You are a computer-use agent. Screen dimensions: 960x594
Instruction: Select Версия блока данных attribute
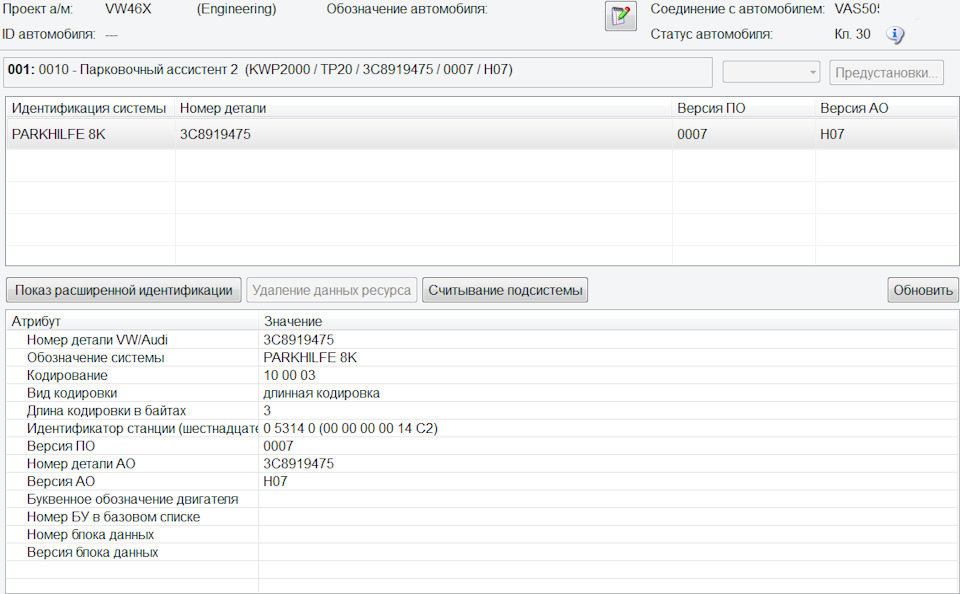482,552
